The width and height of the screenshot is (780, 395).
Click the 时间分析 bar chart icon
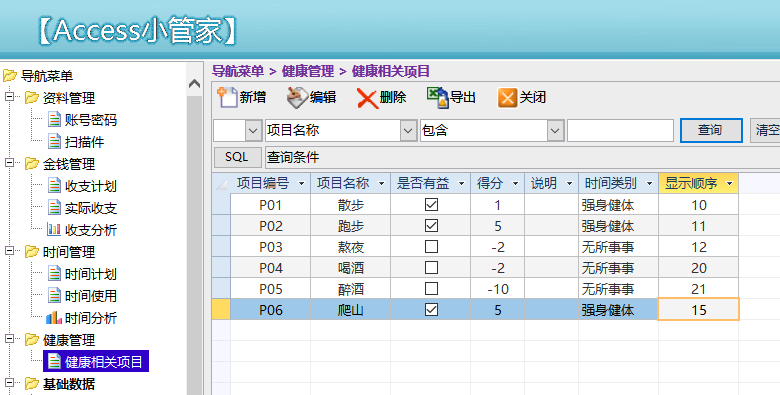point(54,317)
